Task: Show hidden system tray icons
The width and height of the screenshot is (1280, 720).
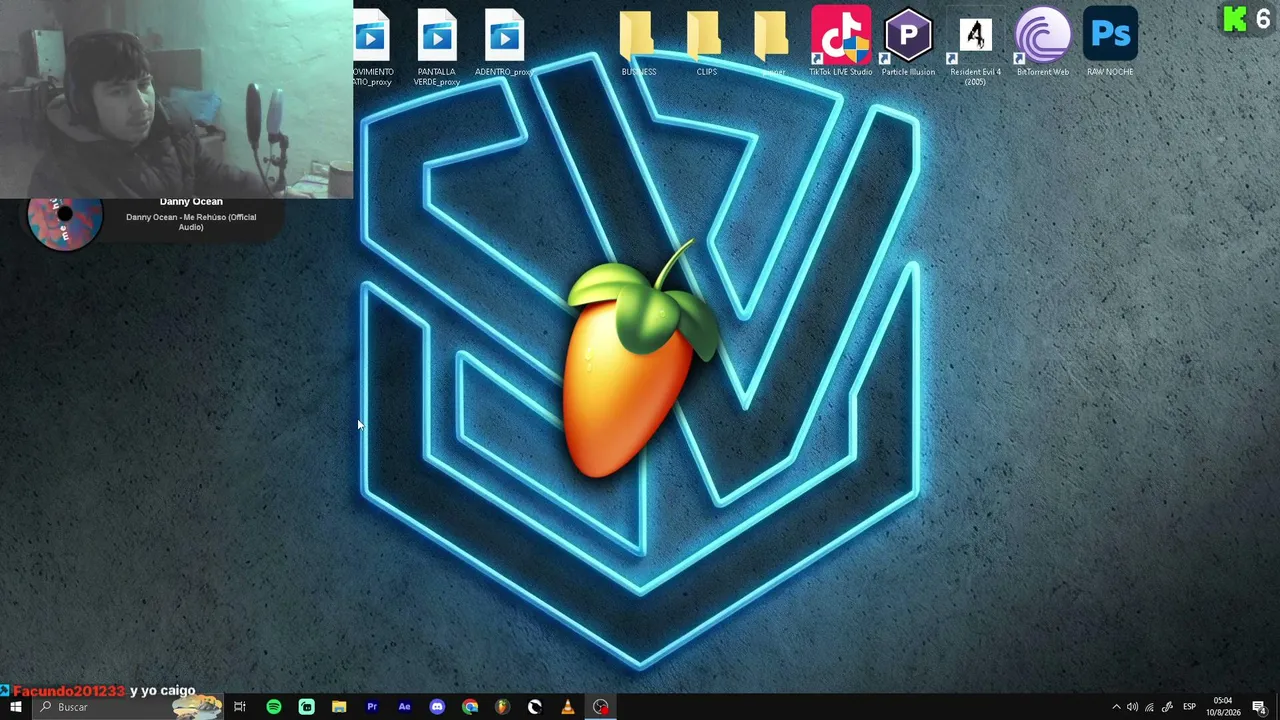Action: click(1116, 707)
